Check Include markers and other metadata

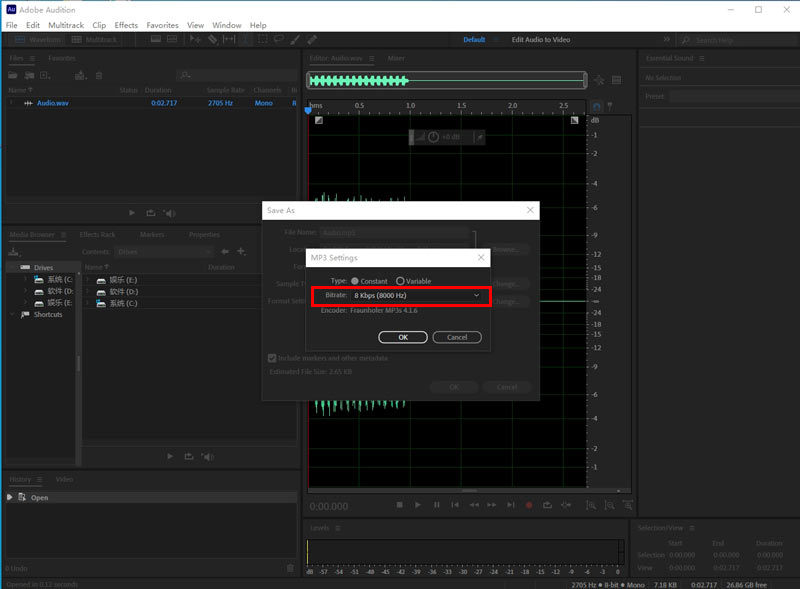272,358
